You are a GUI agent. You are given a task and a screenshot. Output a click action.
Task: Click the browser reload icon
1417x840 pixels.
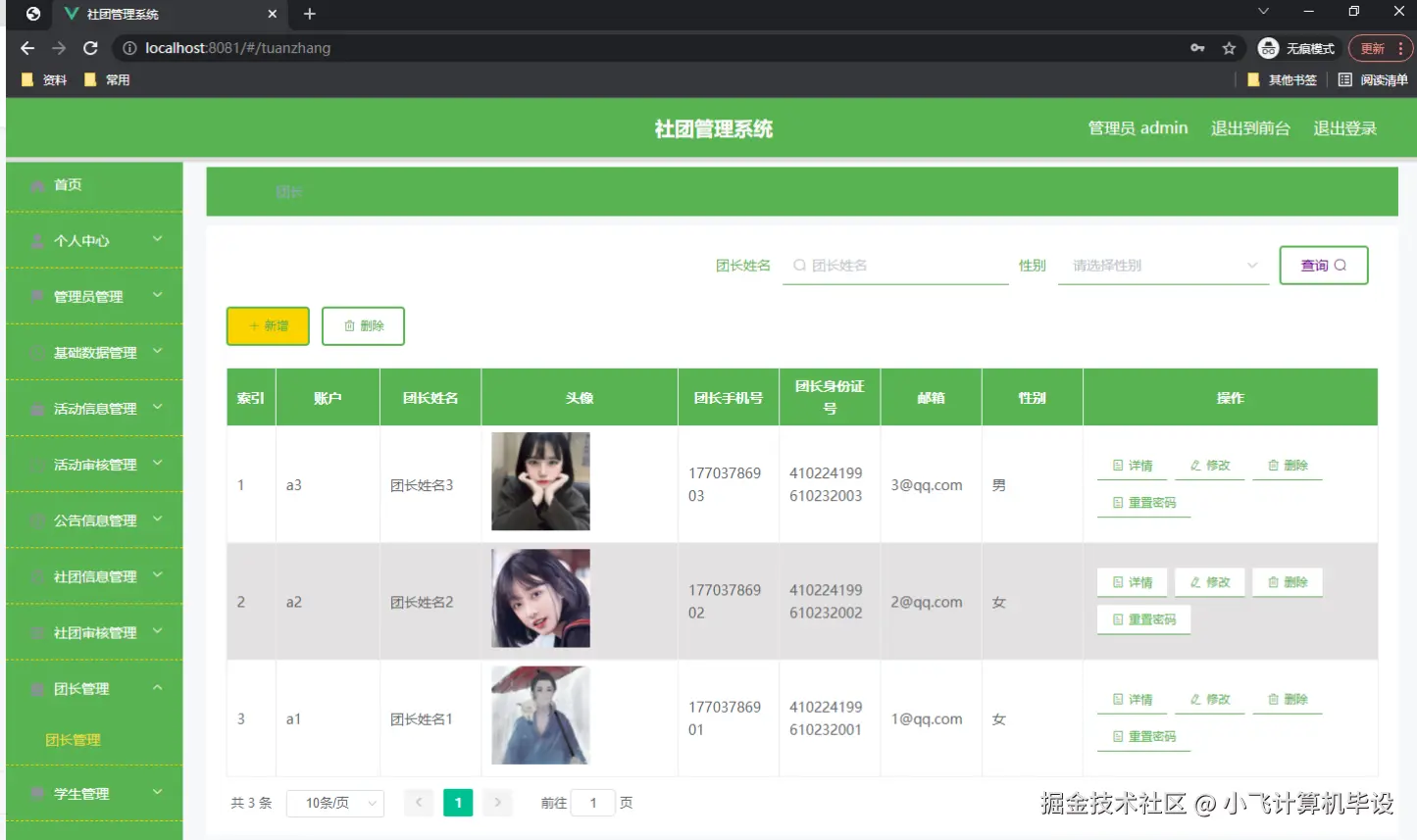click(x=90, y=47)
